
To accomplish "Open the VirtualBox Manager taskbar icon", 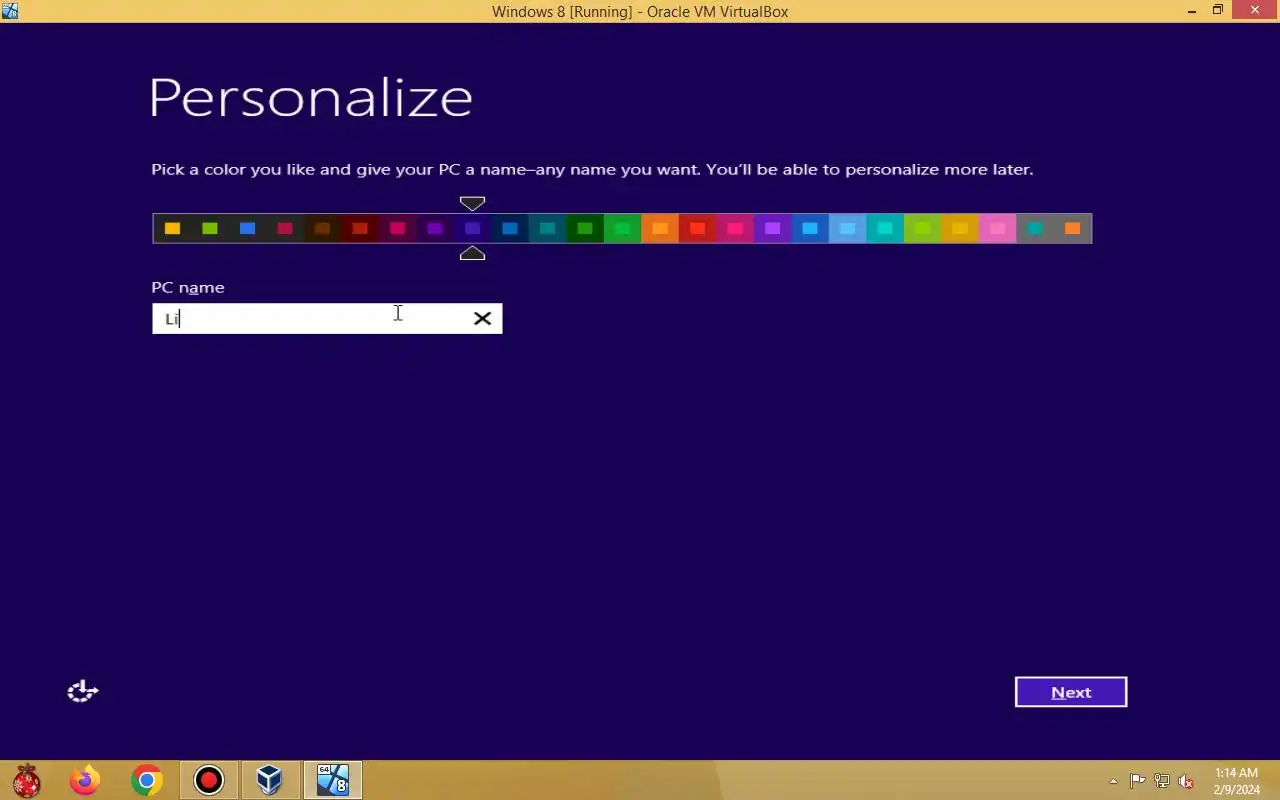I will [x=270, y=780].
